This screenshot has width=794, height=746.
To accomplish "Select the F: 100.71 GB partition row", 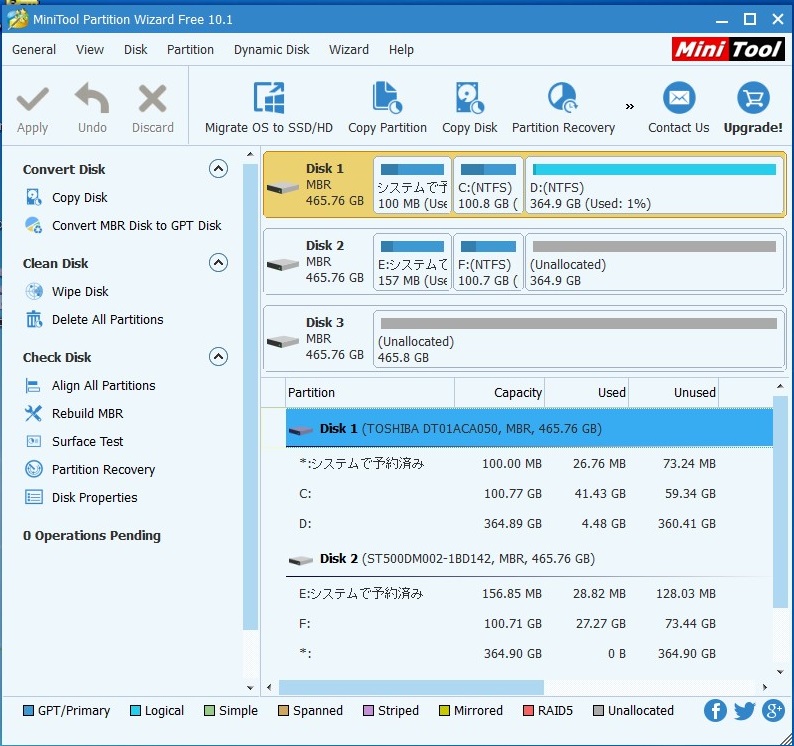I will [x=529, y=623].
